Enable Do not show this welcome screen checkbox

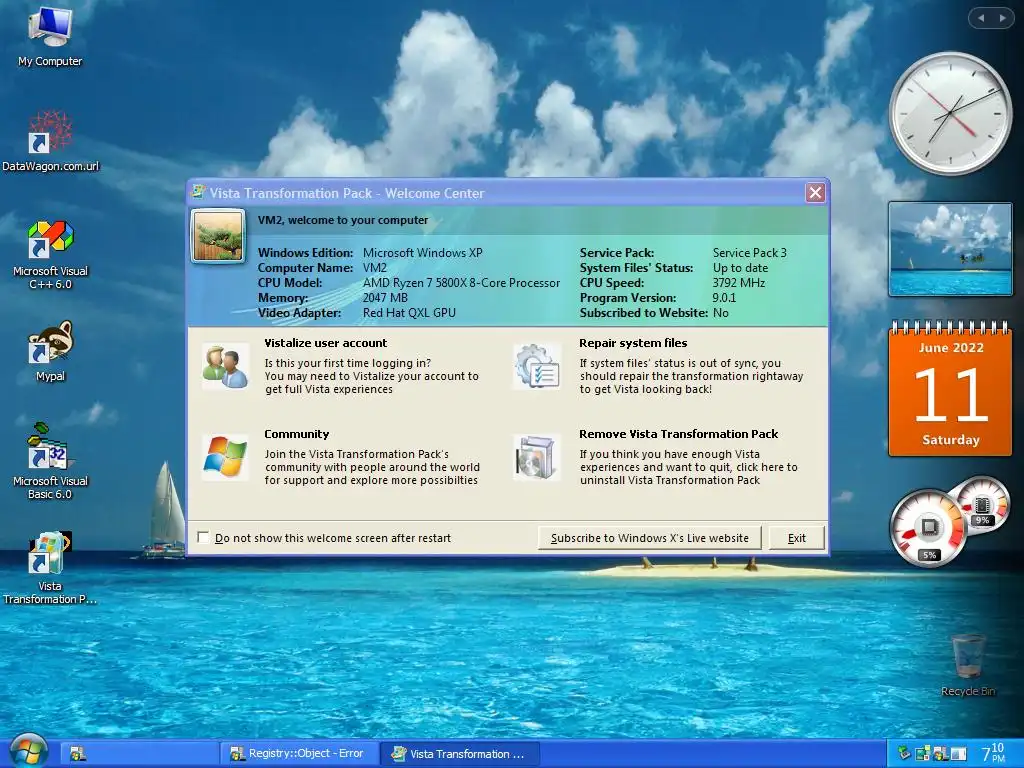203,537
